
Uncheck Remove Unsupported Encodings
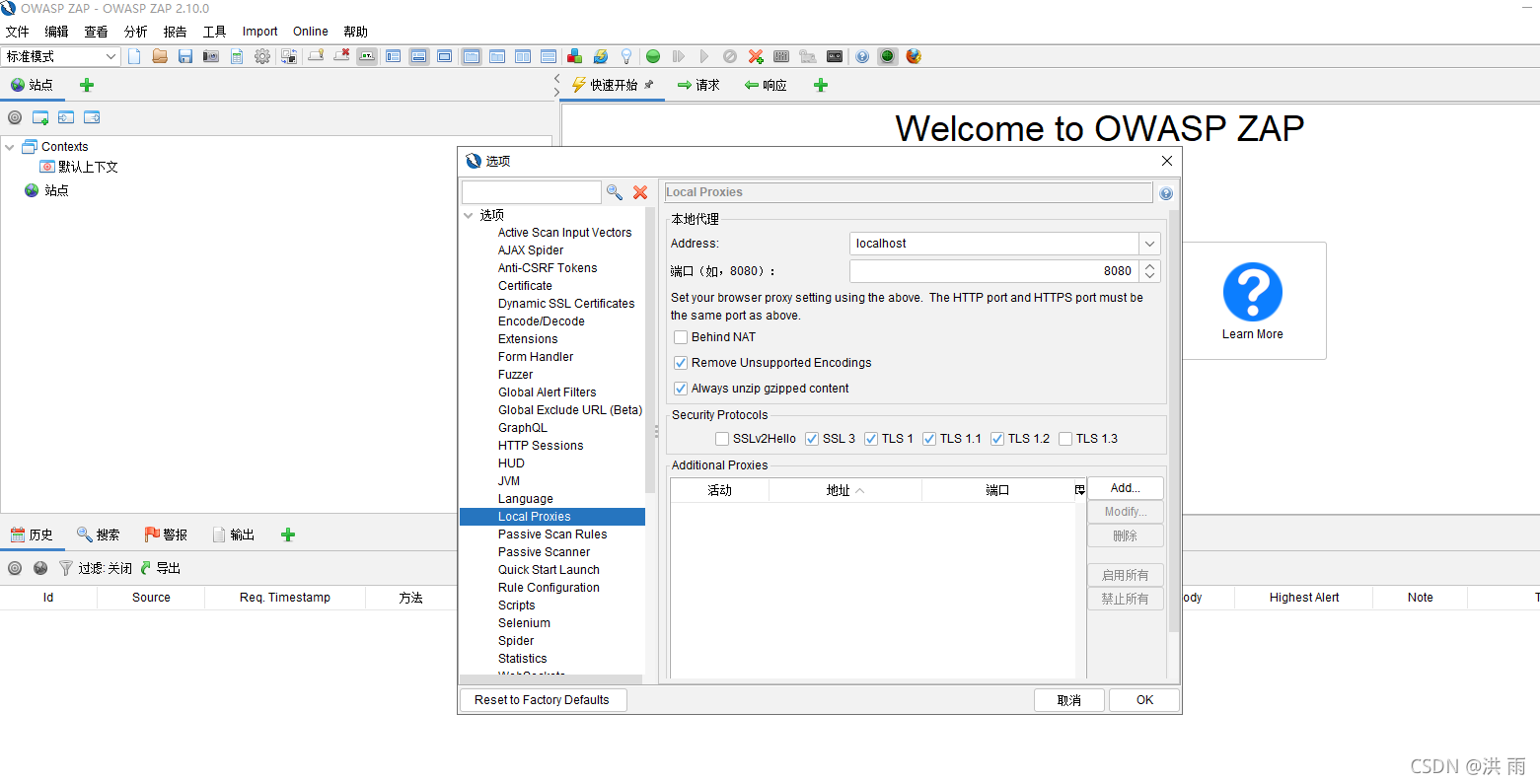tap(681, 363)
